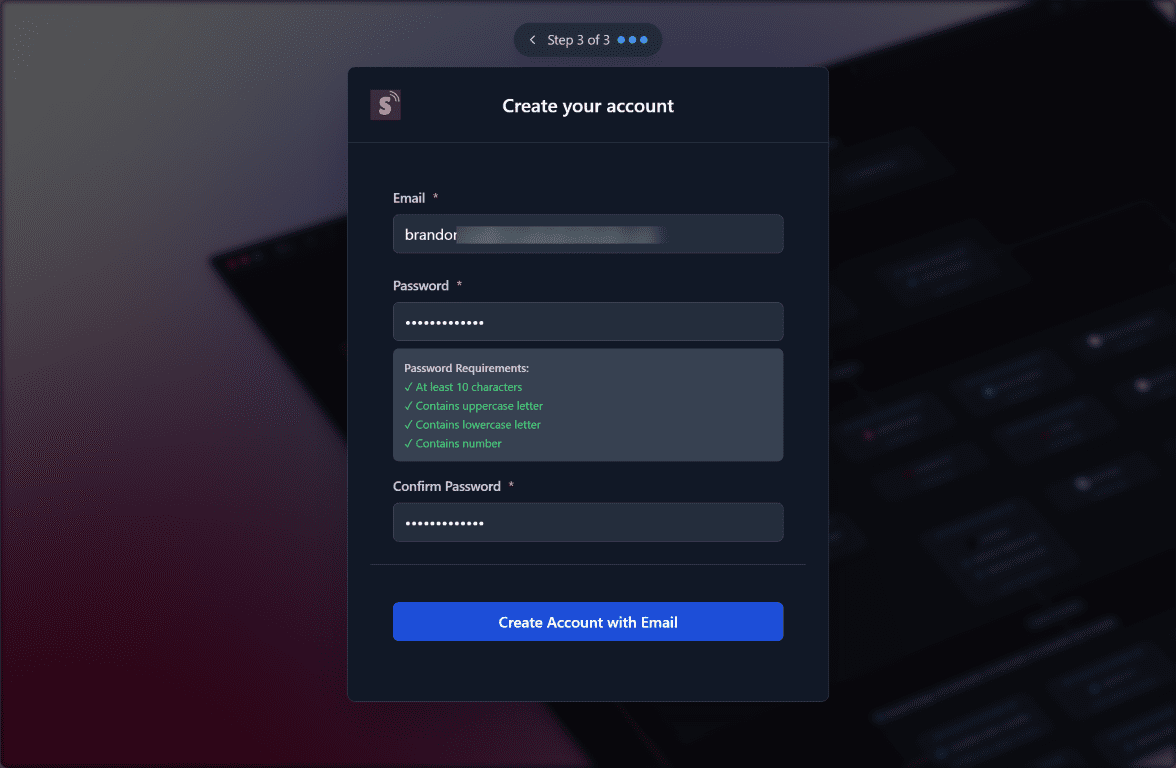Image resolution: width=1176 pixels, height=768 pixels.
Task: Select the first step progress dot
Action: (621, 40)
